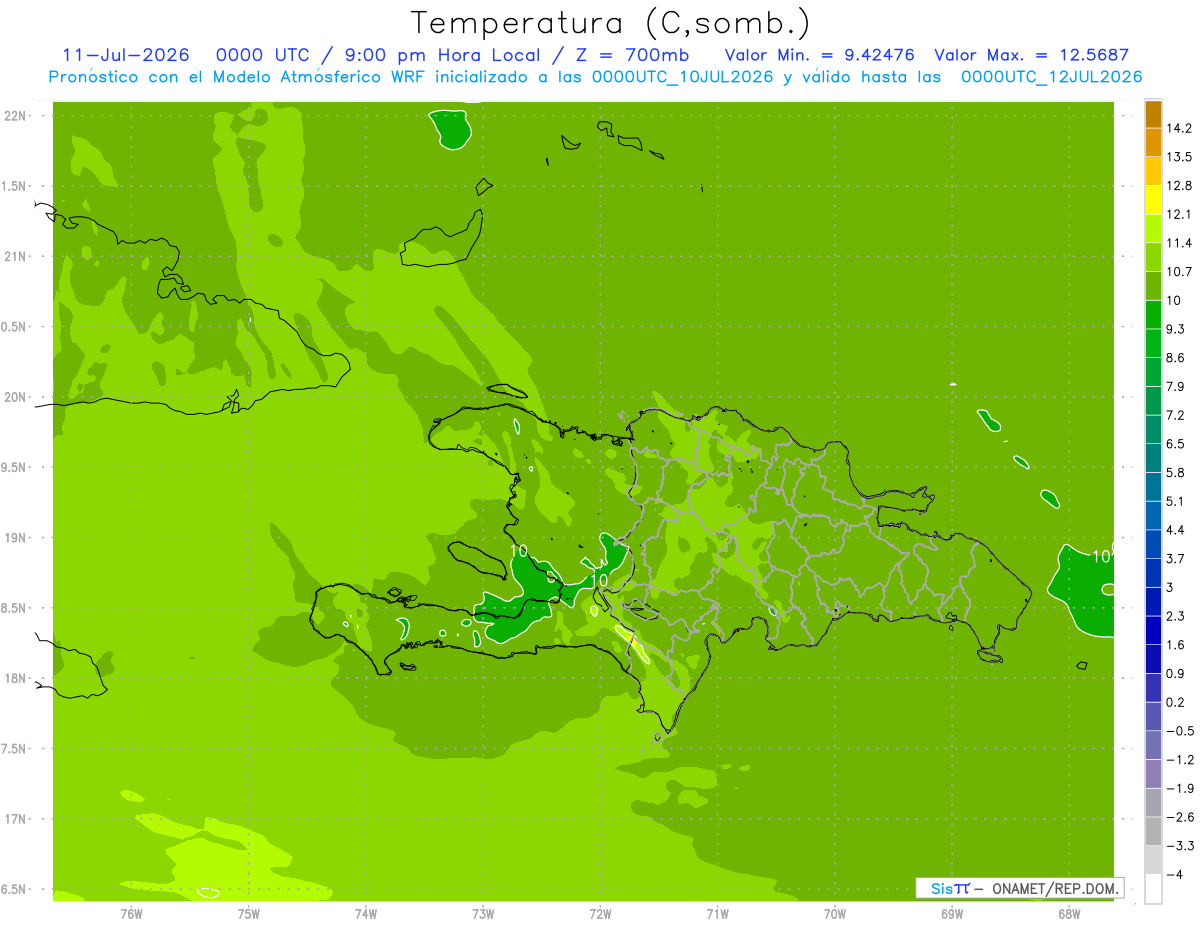Viewport: 1200px width, 927px height.
Task: Click the "8.6" legend label
Action: pyautogui.click(x=1176, y=358)
